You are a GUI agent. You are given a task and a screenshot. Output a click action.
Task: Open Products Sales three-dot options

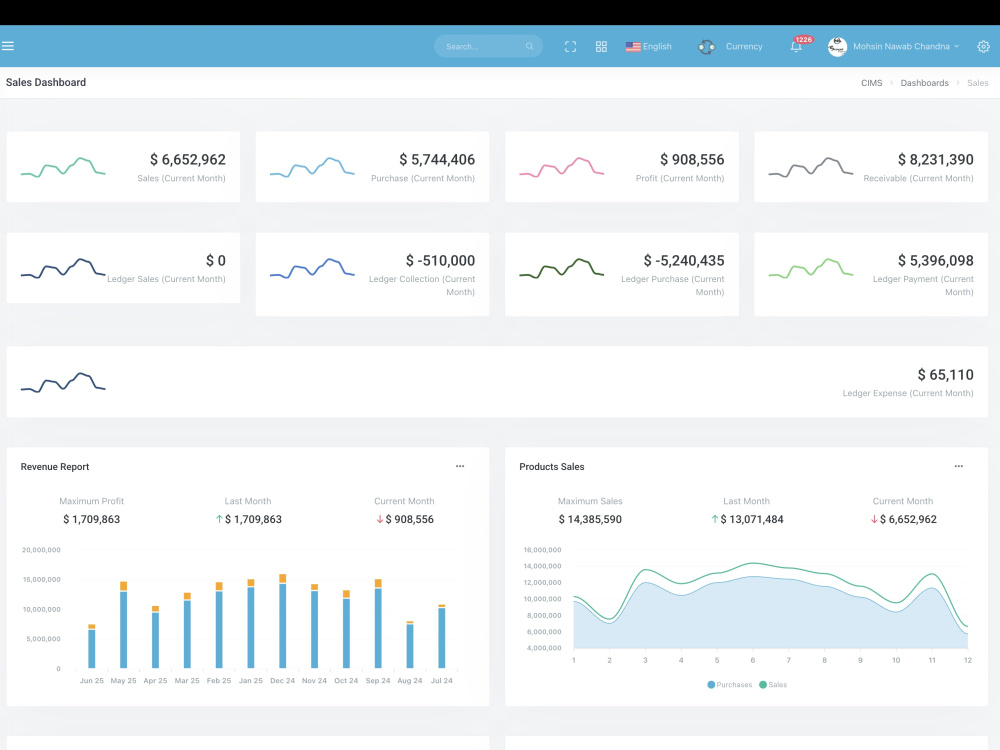pyautogui.click(x=959, y=466)
